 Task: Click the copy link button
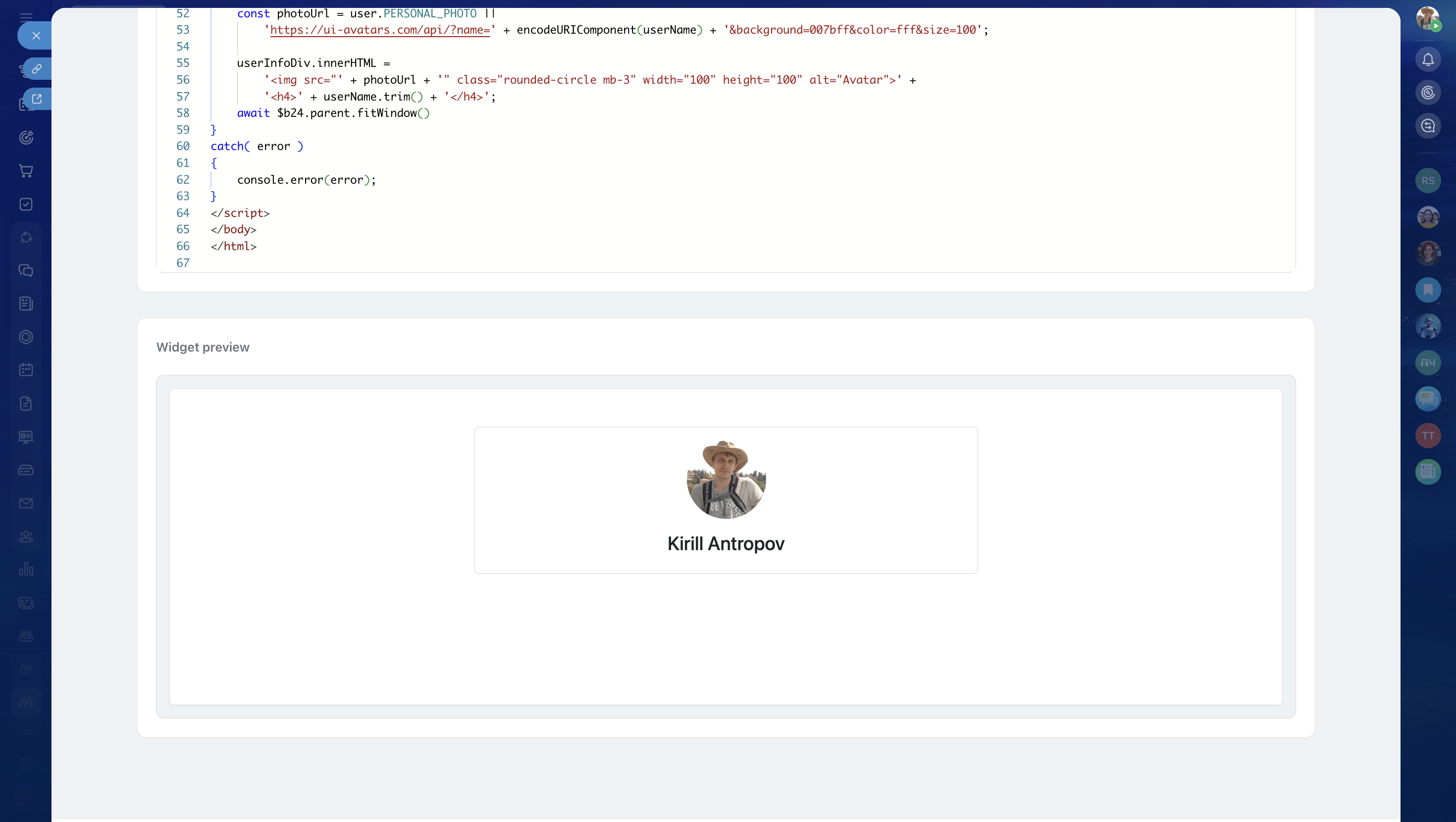(x=37, y=69)
